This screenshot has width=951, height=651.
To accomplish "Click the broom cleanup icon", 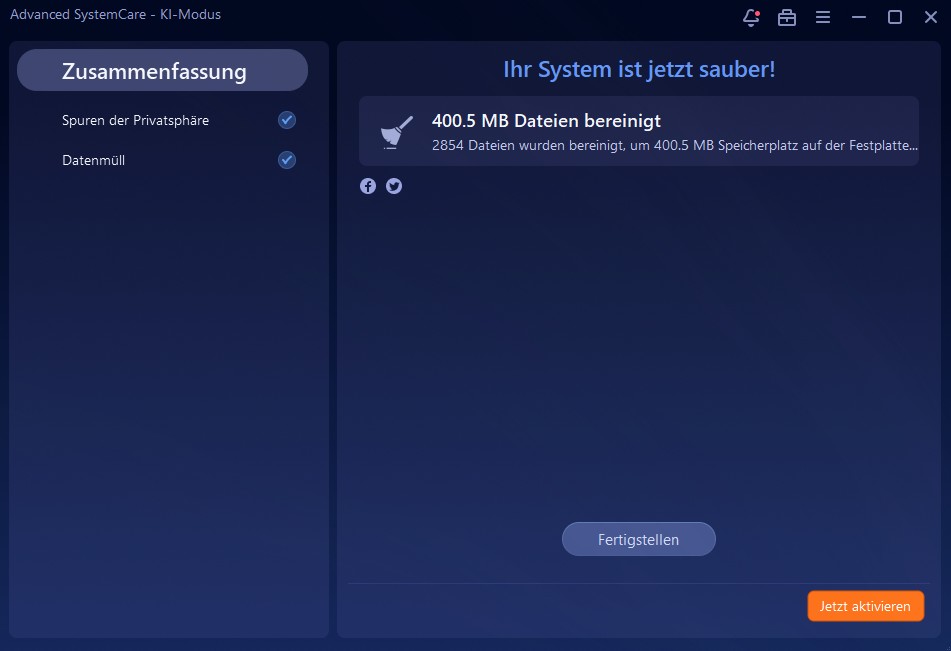I will click(396, 132).
